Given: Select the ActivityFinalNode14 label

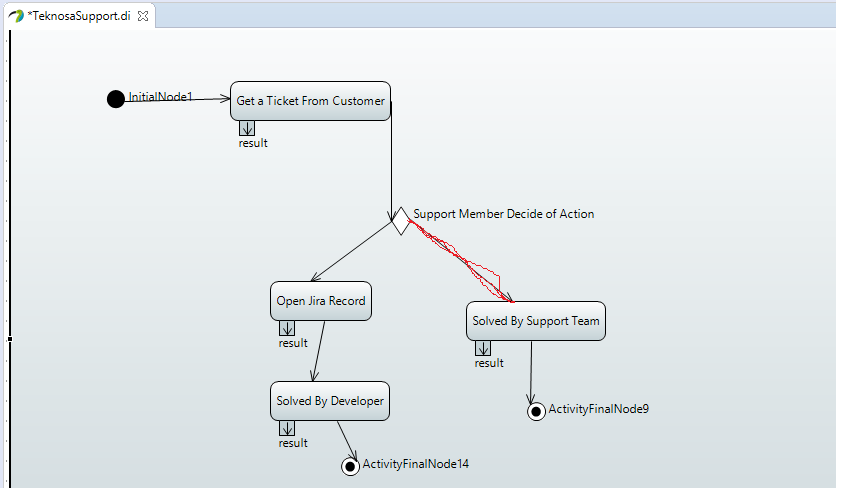Looking at the screenshot, I should (x=416, y=464).
